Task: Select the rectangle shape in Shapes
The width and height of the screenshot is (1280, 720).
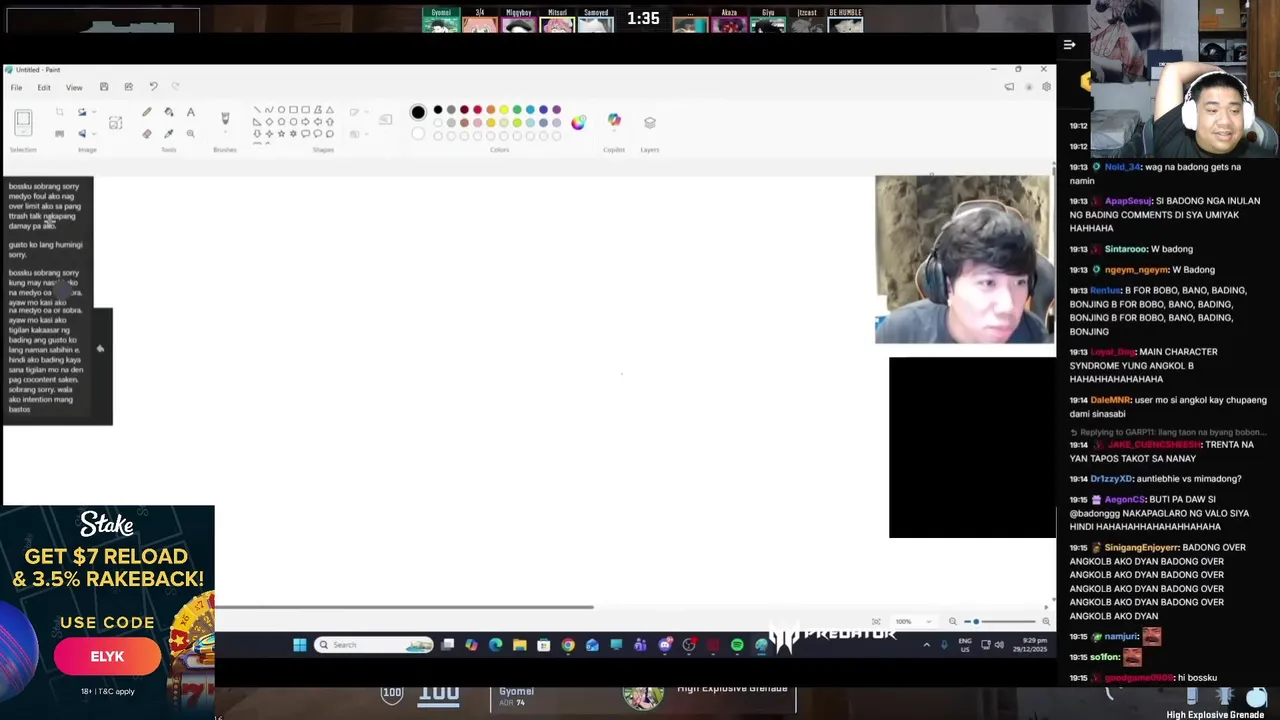Action: 293,110
